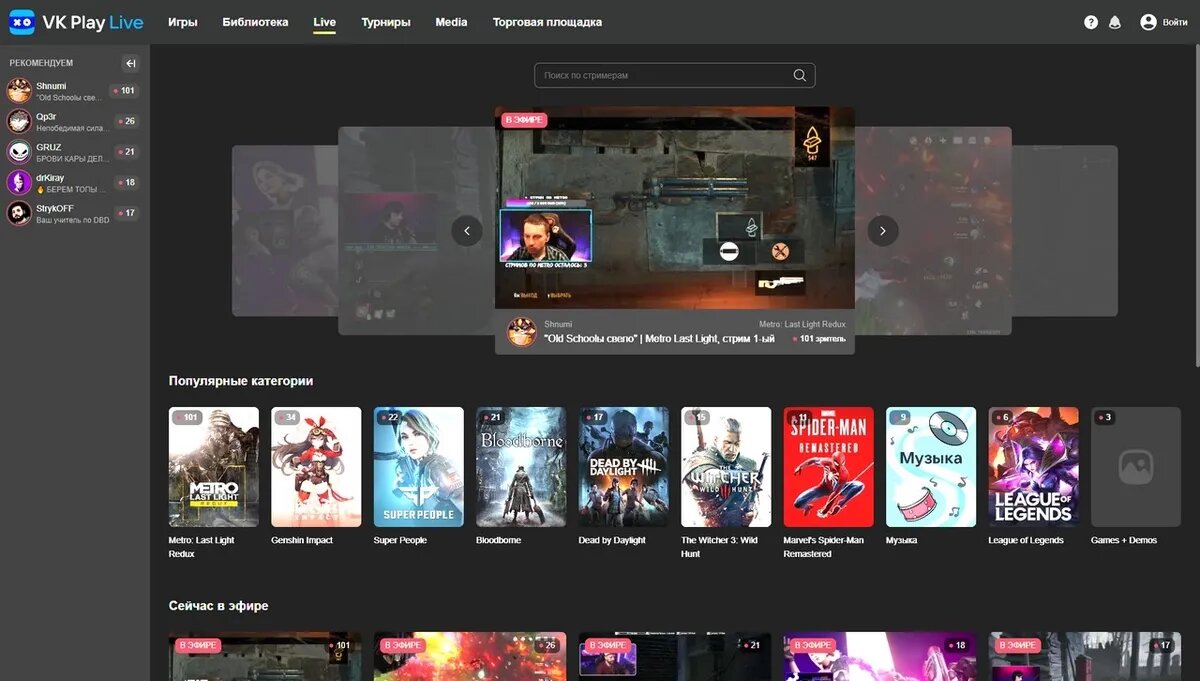Open the Турниры menu item

pyautogui.click(x=386, y=22)
